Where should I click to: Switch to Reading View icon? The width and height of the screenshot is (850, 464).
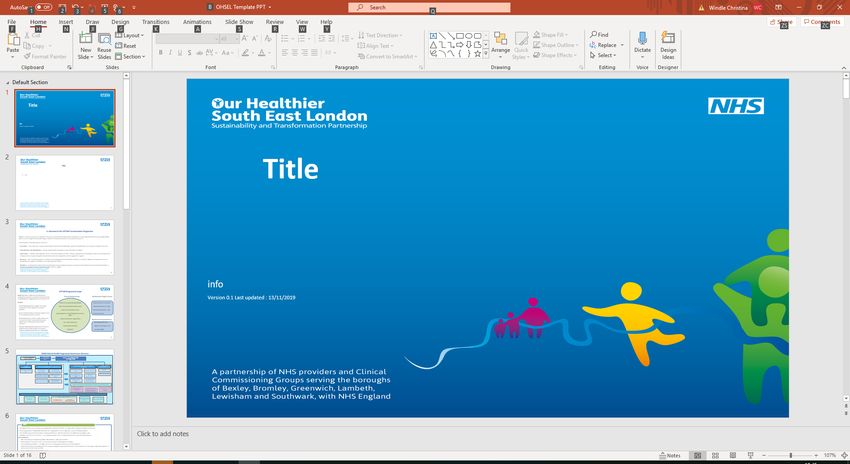pyautogui.click(x=733, y=455)
